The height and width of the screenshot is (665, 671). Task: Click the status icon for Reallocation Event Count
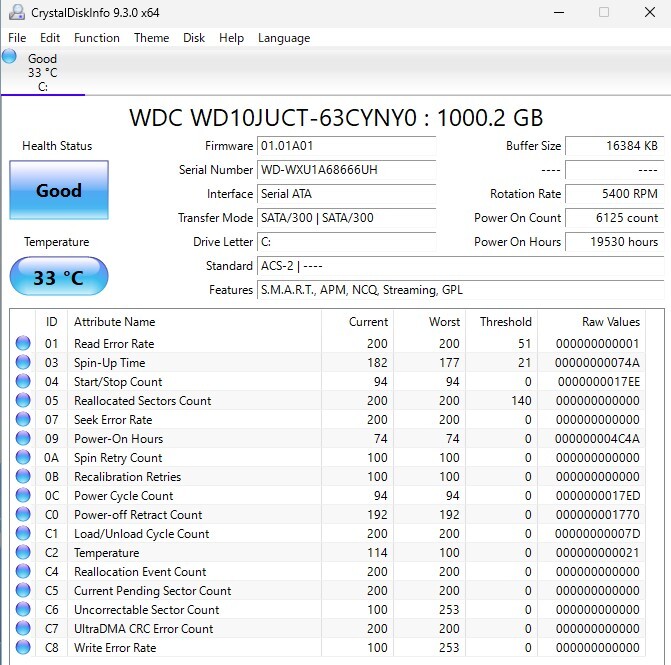[x=23, y=571]
